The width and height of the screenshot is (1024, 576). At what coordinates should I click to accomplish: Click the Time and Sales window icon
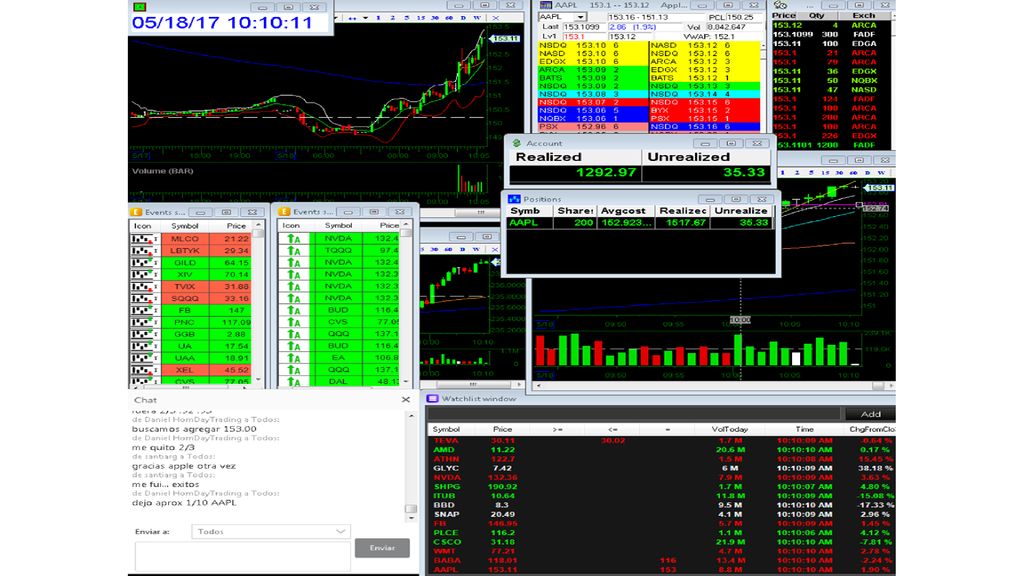pos(780,5)
